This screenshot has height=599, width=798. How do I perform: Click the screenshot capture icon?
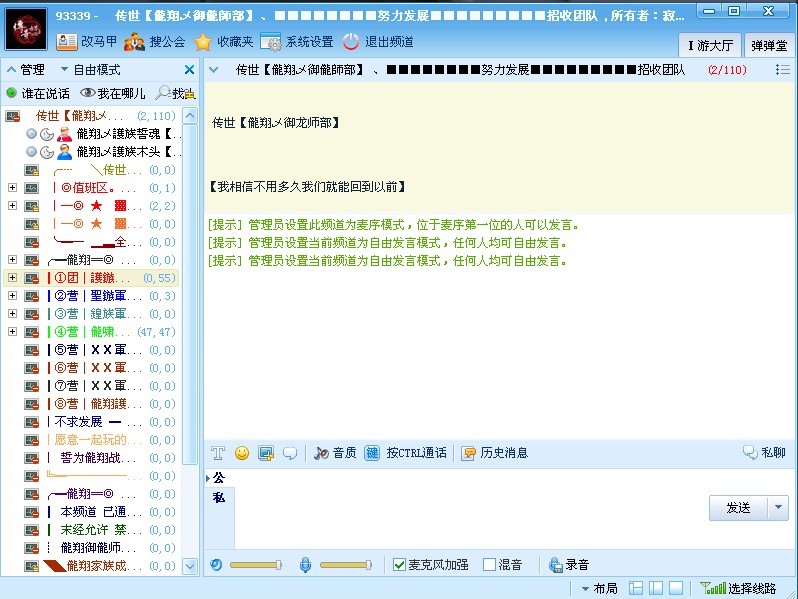point(266,452)
